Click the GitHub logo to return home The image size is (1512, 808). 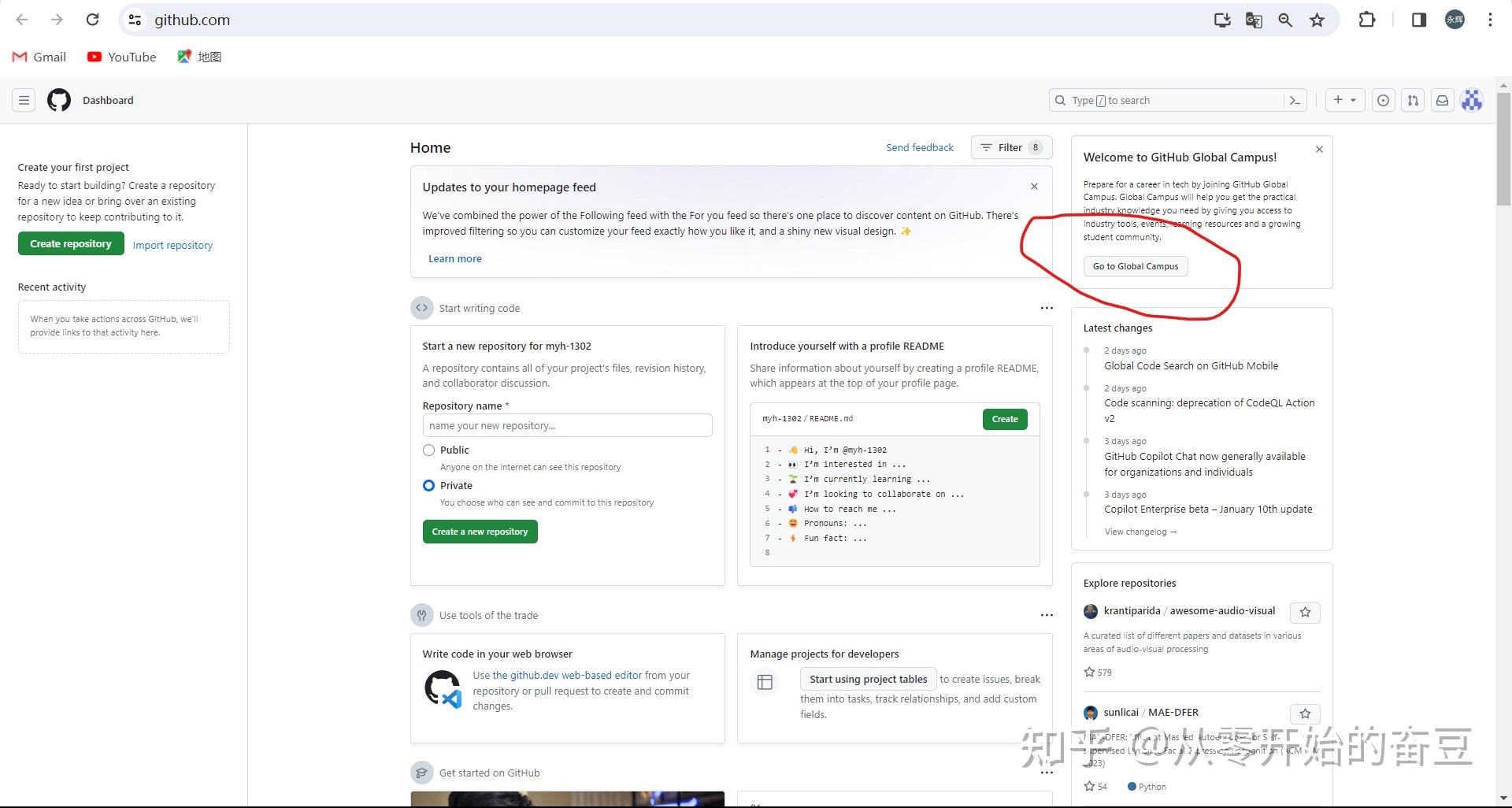click(57, 100)
